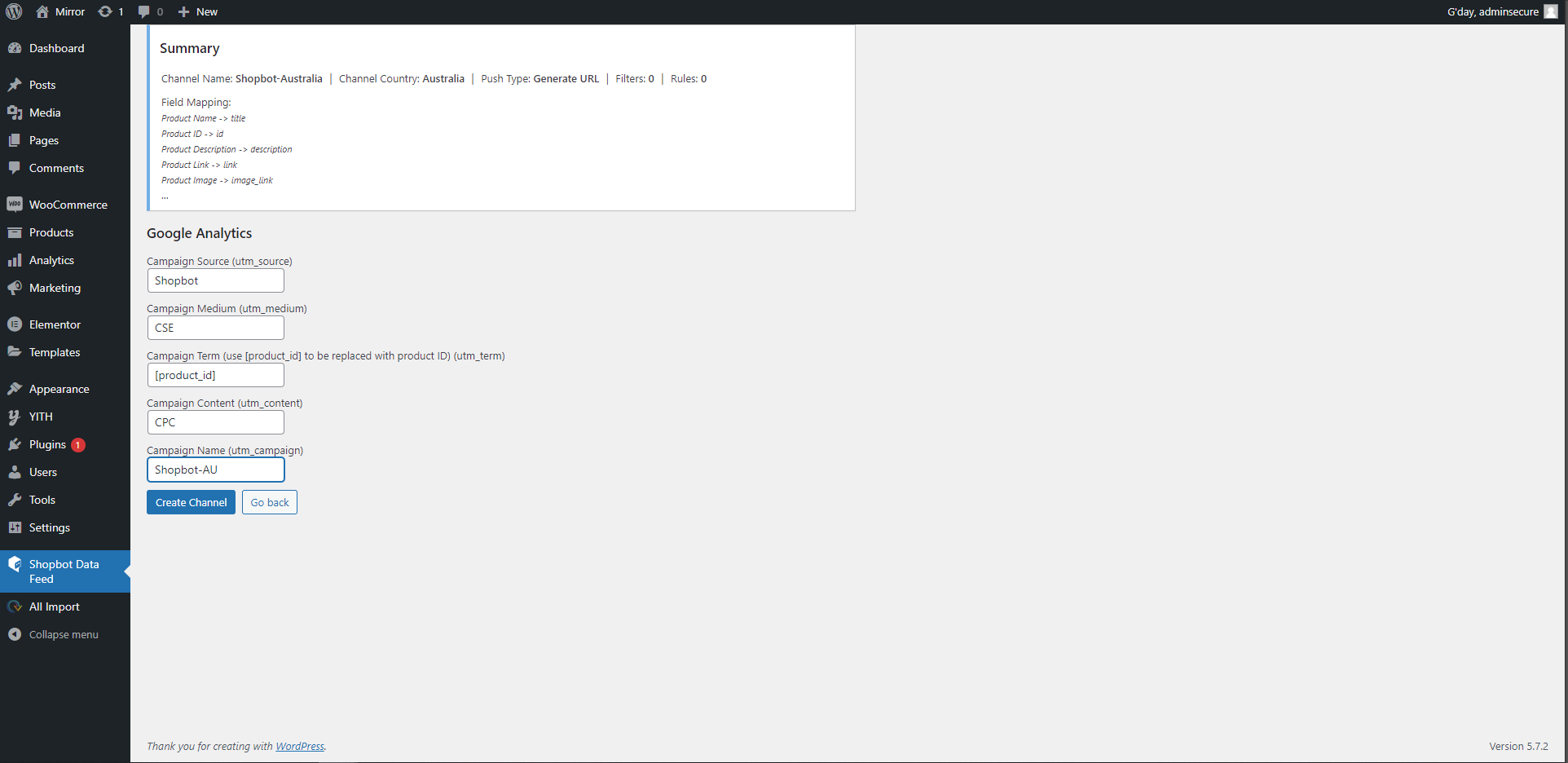Click the Plugins plug icon
The image size is (1568, 763).
[x=15, y=444]
